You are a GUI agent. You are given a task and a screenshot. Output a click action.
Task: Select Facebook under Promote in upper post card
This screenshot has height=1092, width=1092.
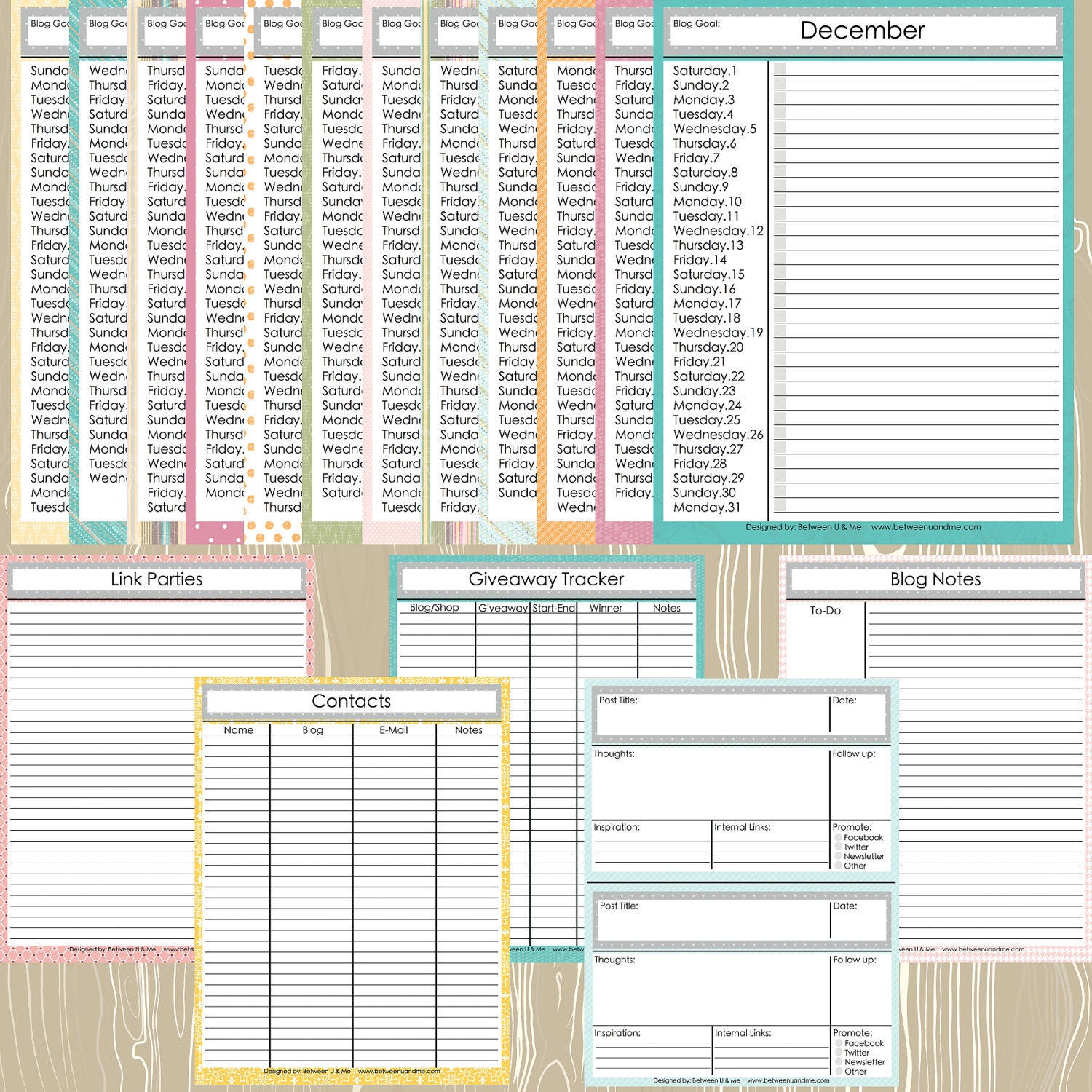click(x=838, y=838)
